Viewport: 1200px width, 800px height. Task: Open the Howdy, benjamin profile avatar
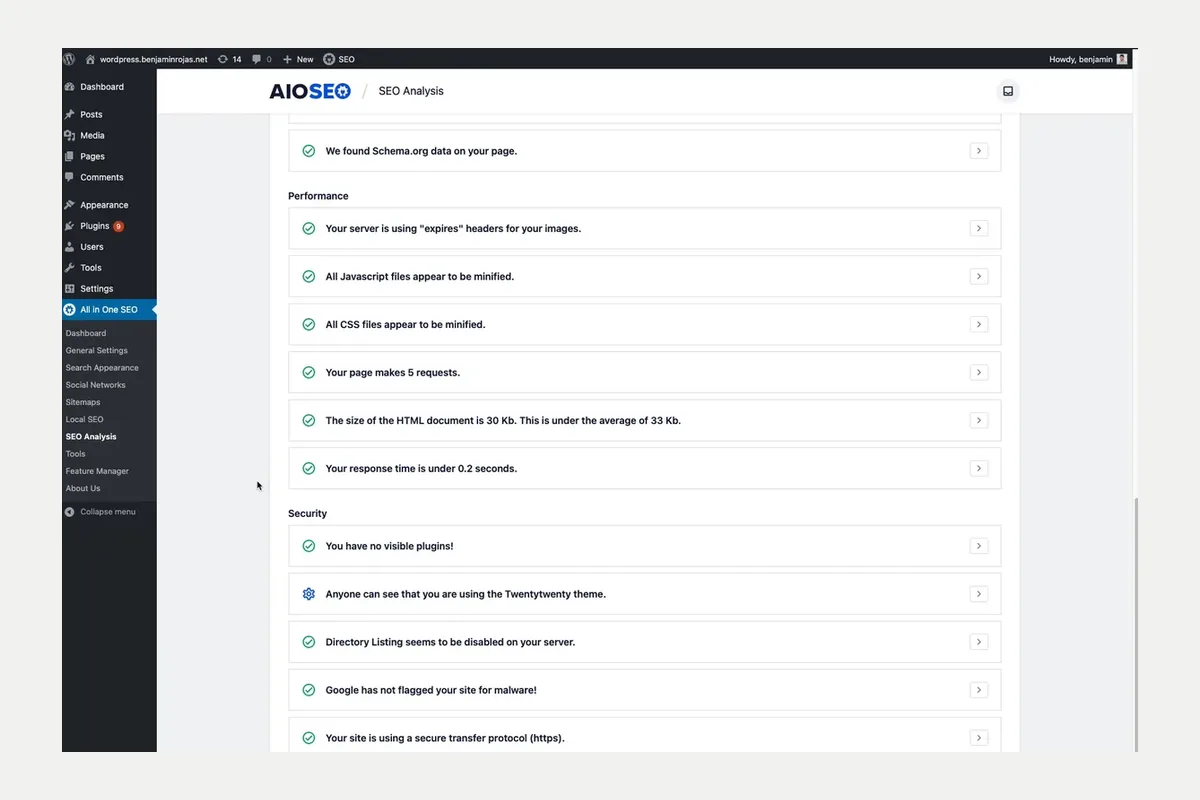pyautogui.click(x=1122, y=59)
